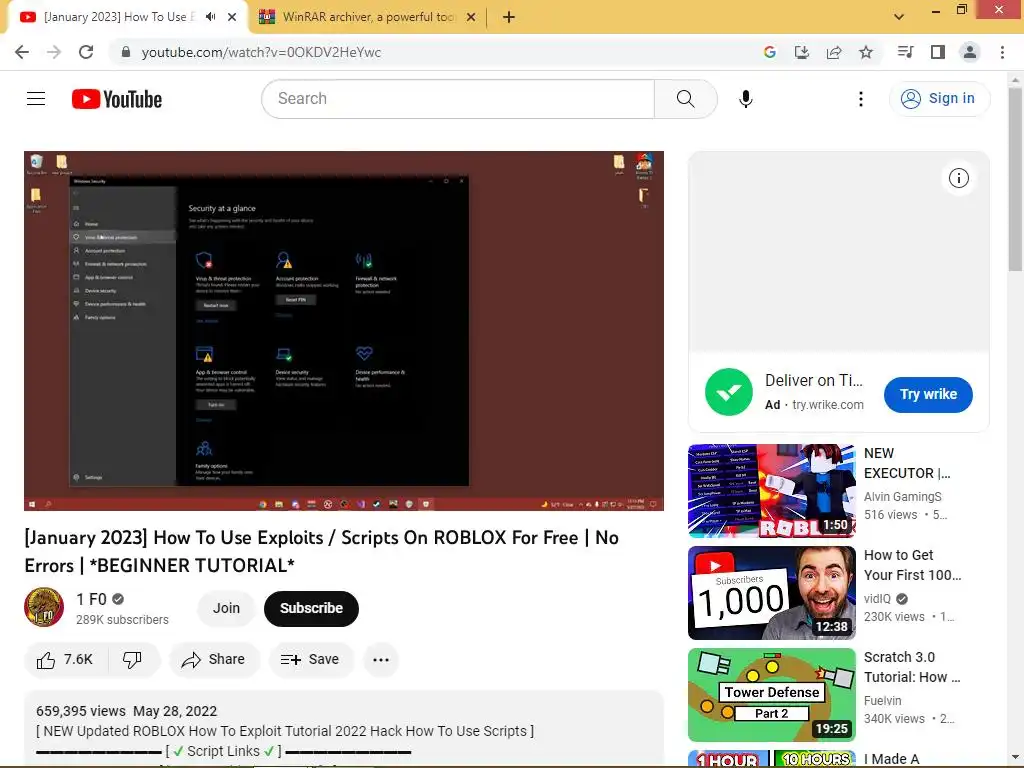This screenshot has height=768, width=1024.
Task: Subscribe to the 1 F0 channel
Action: (x=312, y=608)
